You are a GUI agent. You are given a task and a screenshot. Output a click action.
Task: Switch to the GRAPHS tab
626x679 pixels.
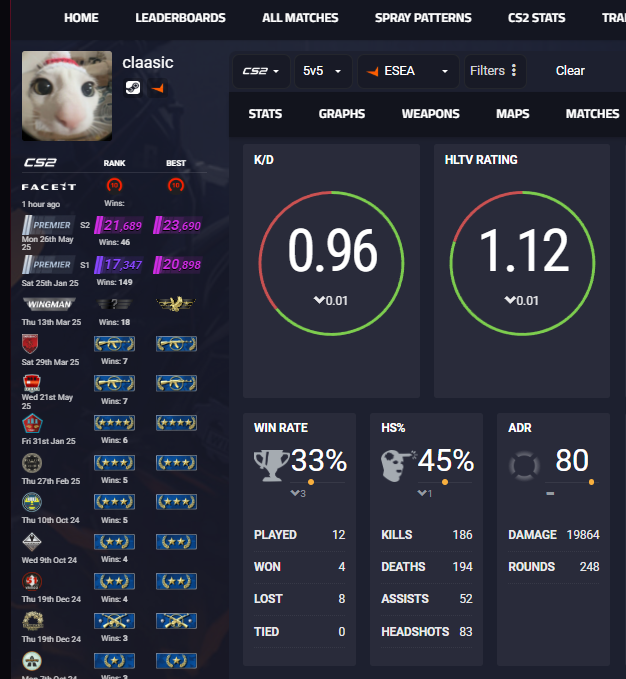click(x=342, y=114)
